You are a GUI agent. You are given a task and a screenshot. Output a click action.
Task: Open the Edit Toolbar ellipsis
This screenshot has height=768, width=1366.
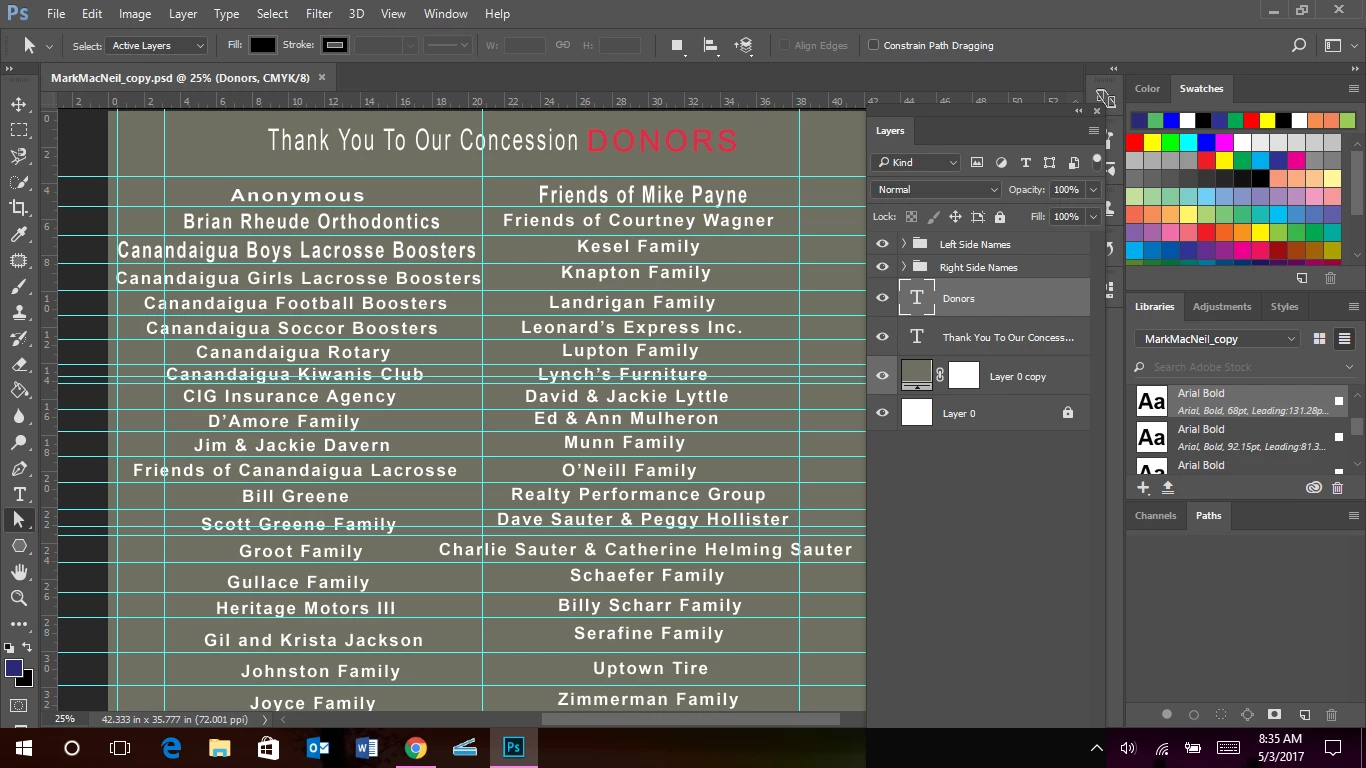(19, 624)
